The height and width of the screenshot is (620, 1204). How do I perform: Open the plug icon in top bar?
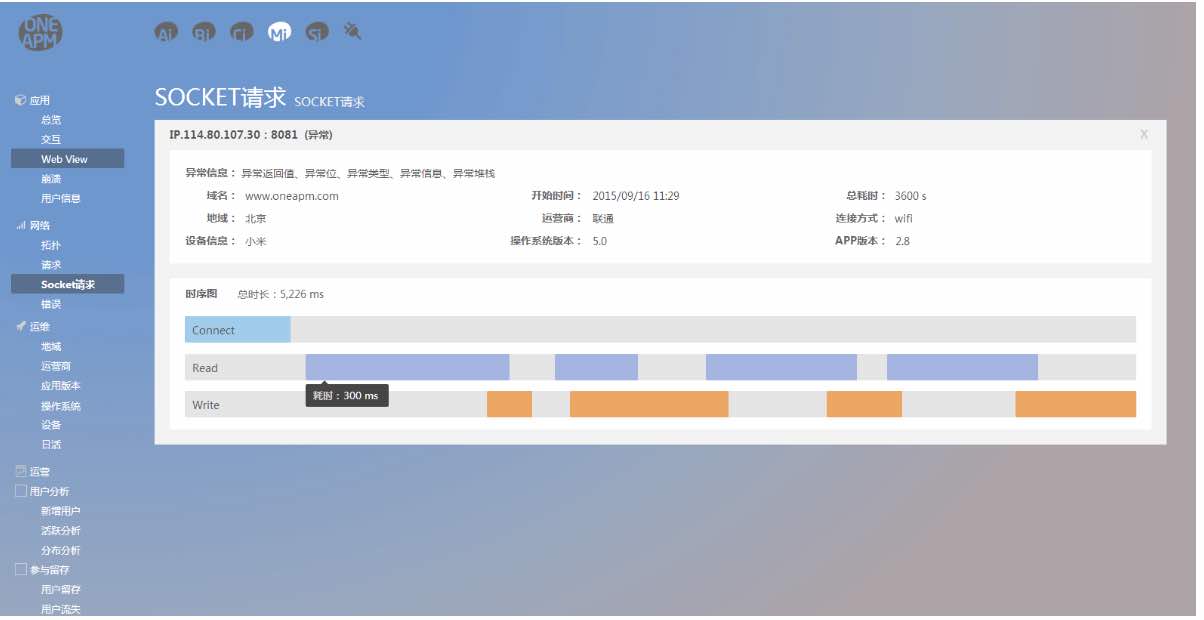[x=352, y=31]
